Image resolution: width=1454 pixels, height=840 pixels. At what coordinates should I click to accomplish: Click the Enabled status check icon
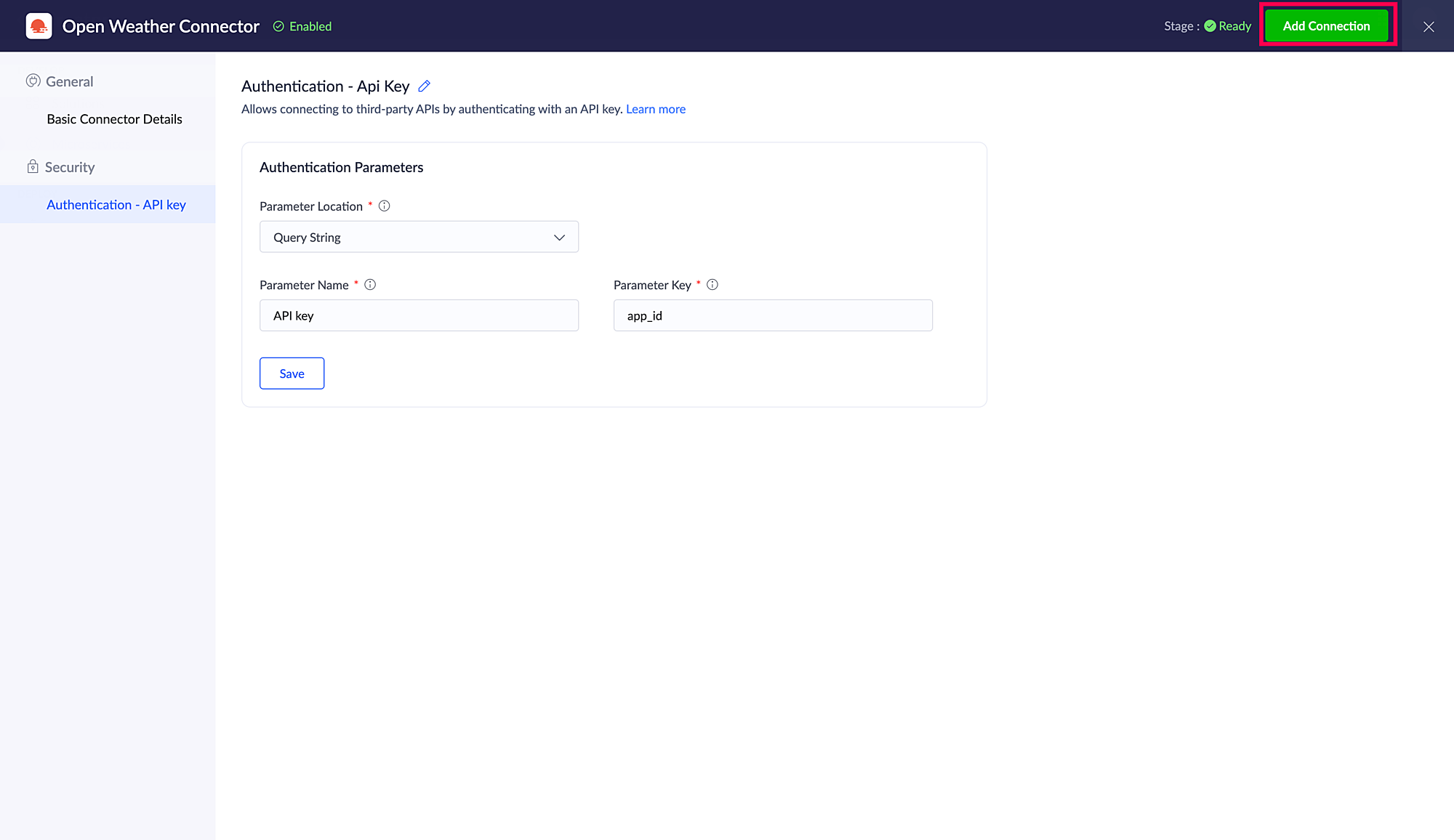tap(278, 26)
